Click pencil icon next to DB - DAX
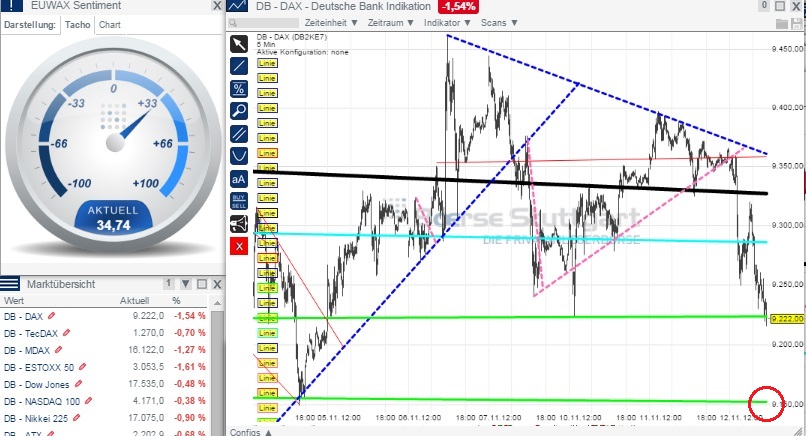 click(51, 316)
